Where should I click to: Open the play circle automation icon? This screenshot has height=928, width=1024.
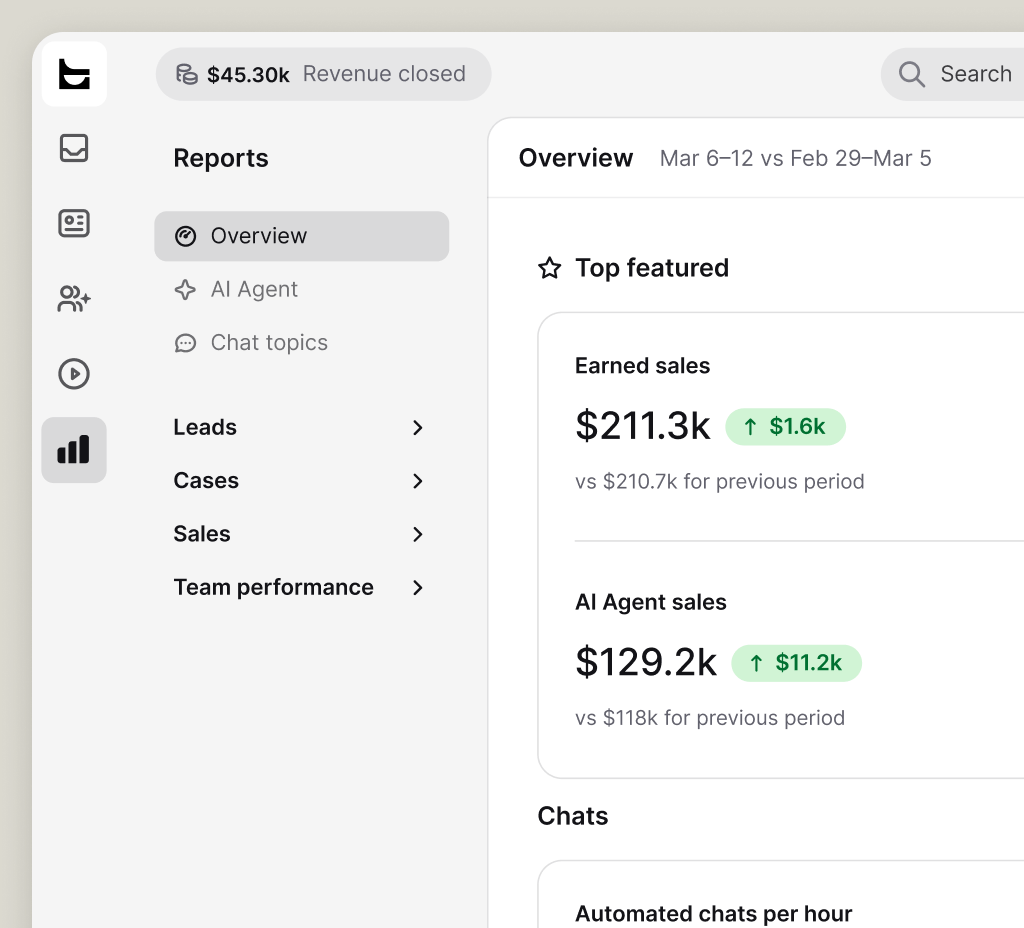point(74,374)
